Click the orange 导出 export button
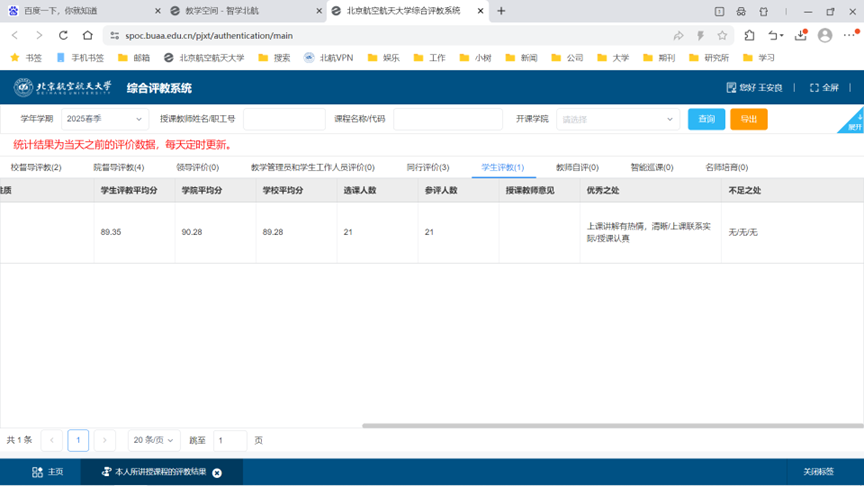Screen dimensions: 864x486 coord(749,119)
